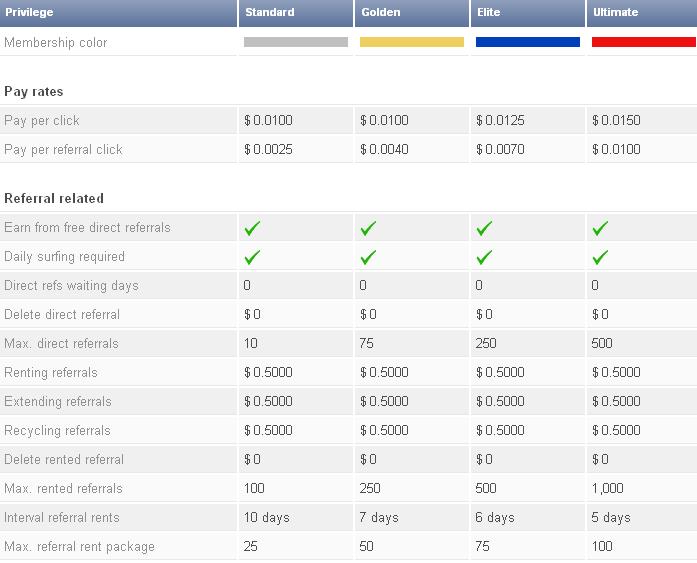Click the Ultimate Max. rented referrals value 1,000

[608, 488]
